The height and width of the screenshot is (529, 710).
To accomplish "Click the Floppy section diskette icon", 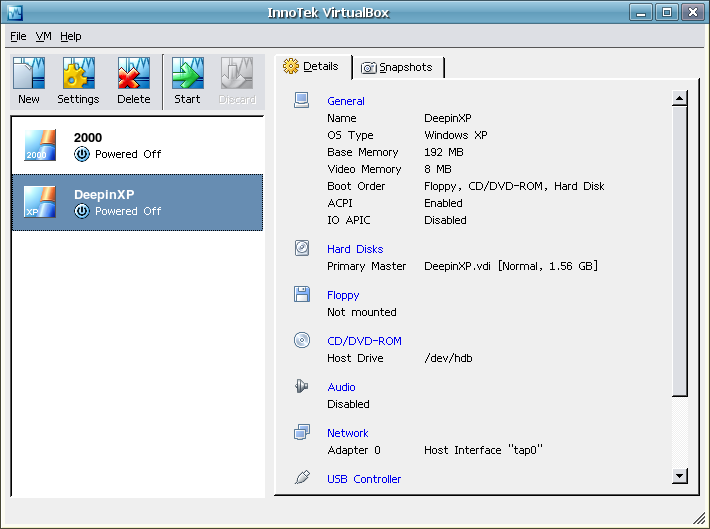I will click(x=302, y=294).
